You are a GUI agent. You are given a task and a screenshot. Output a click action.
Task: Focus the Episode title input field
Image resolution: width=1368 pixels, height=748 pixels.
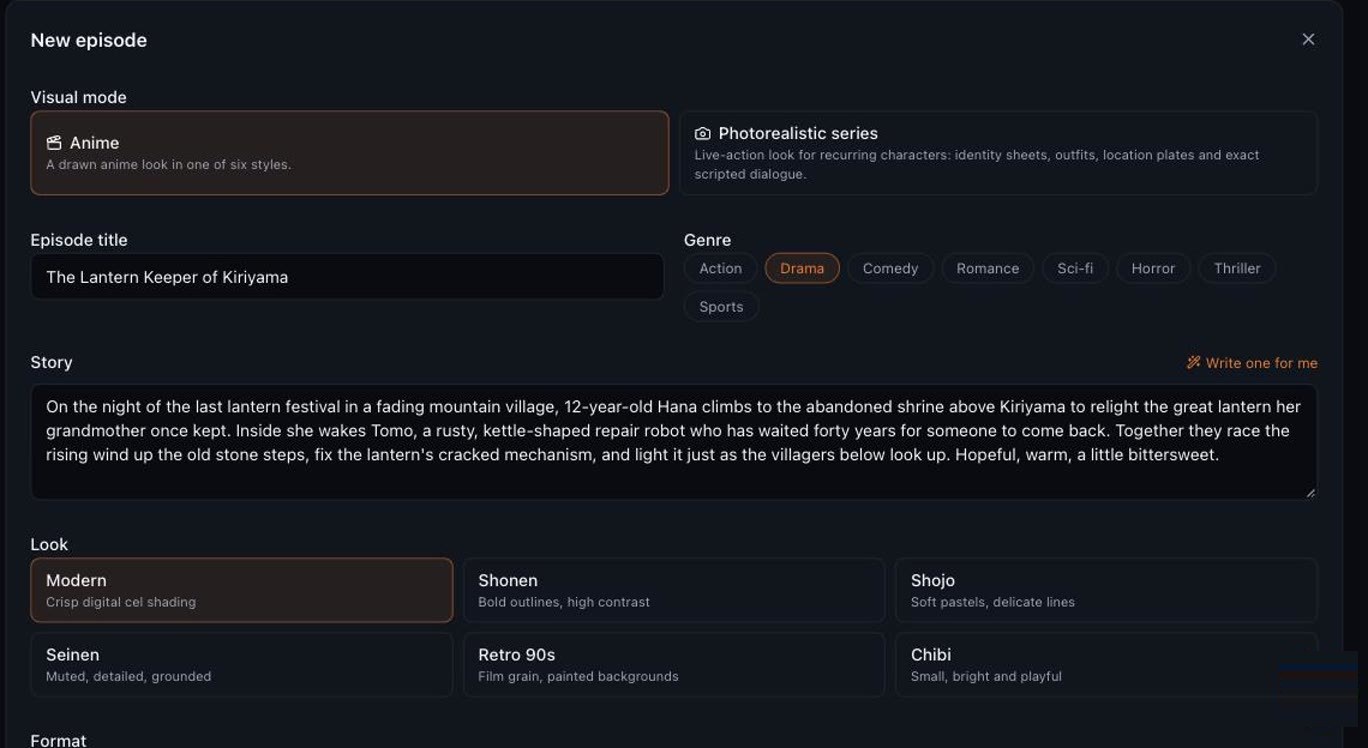[x=347, y=277]
